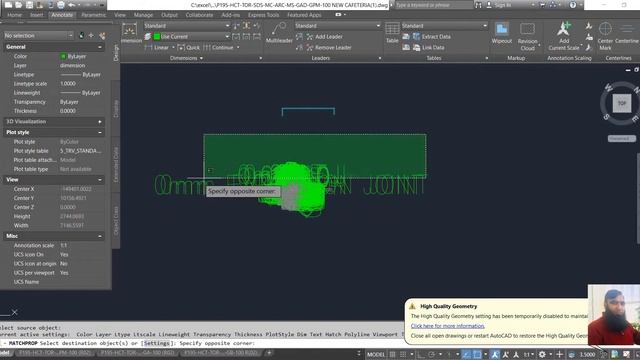Toggle polar tracking in status bar

click(432, 355)
